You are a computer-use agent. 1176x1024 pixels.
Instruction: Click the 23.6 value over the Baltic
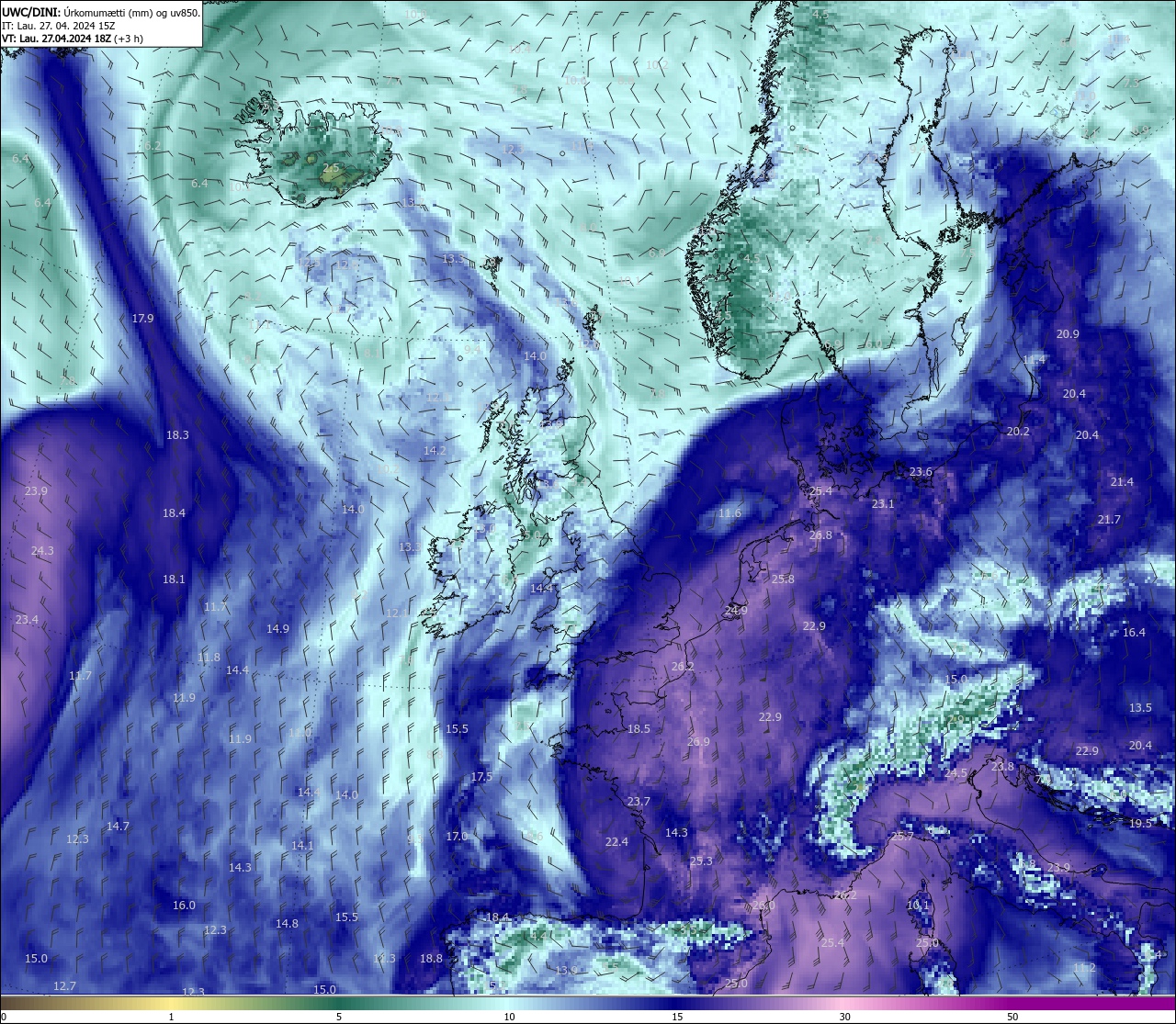coord(921,472)
